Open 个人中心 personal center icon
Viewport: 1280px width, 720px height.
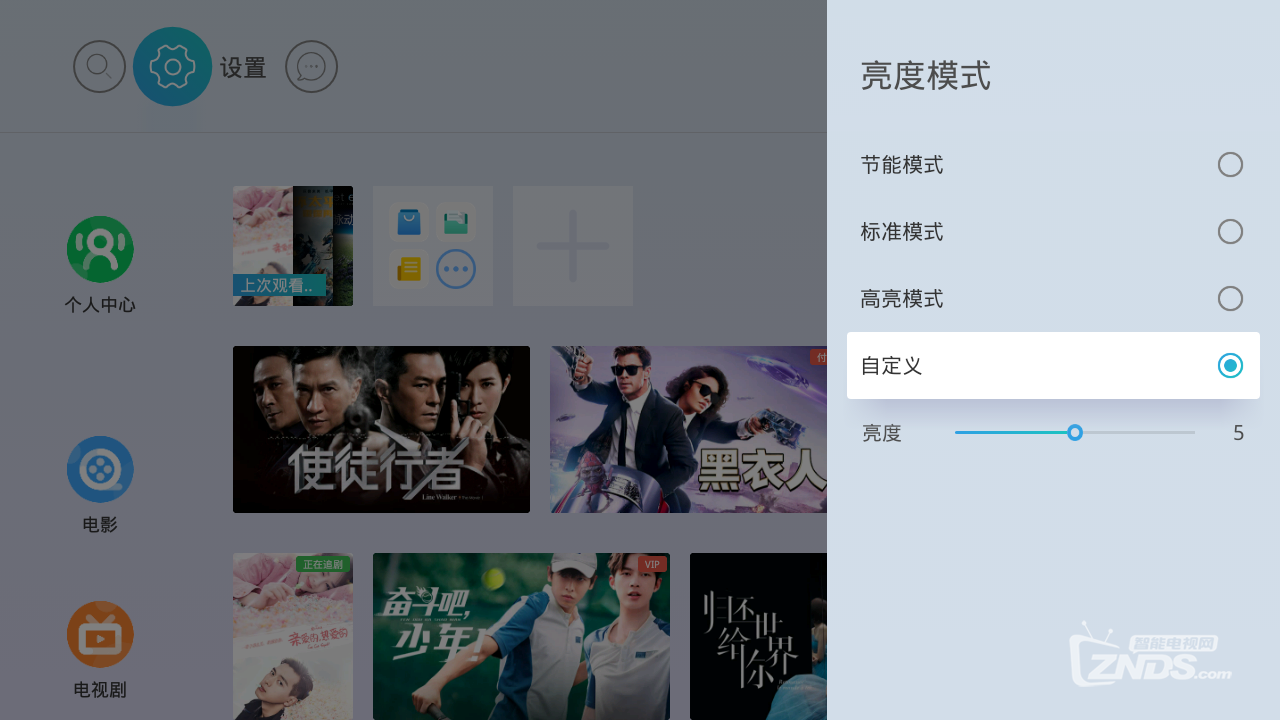[x=100, y=249]
